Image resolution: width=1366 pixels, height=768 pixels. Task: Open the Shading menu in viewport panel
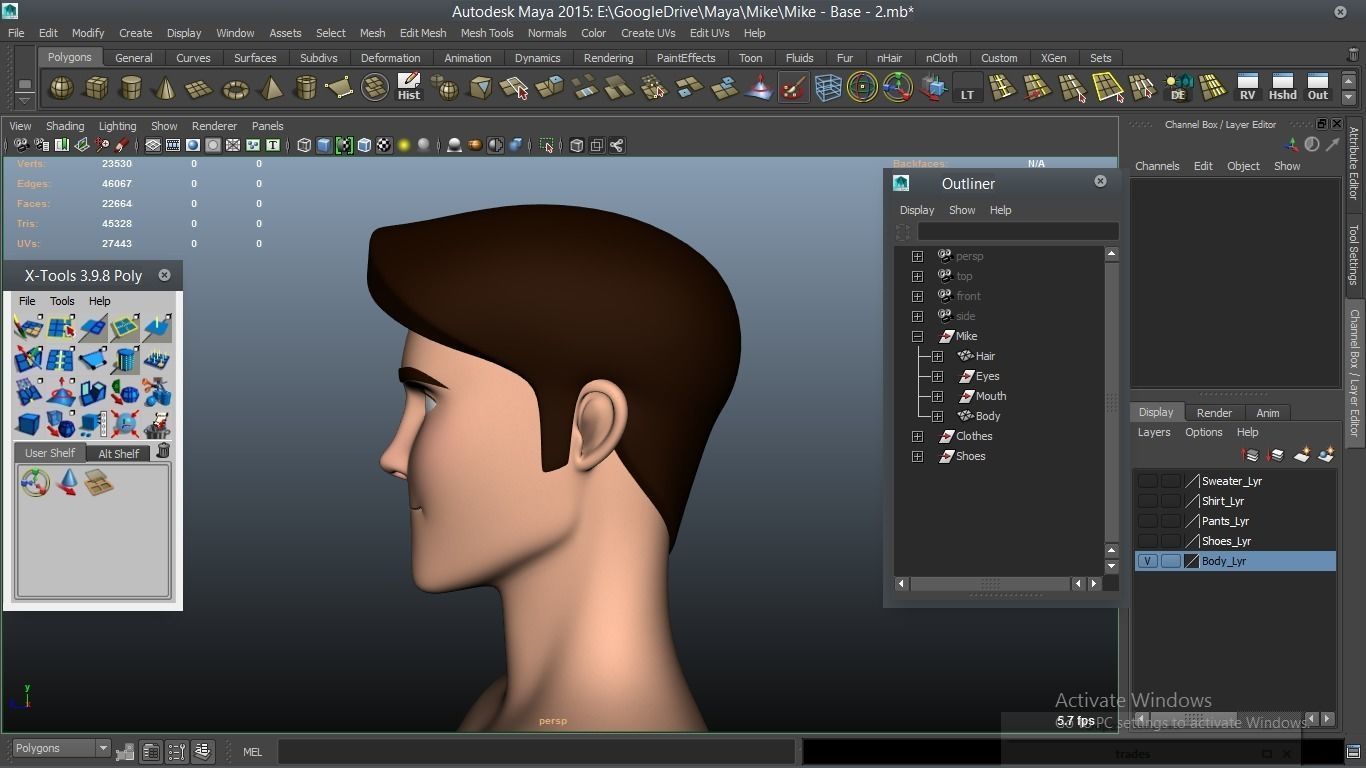65,126
